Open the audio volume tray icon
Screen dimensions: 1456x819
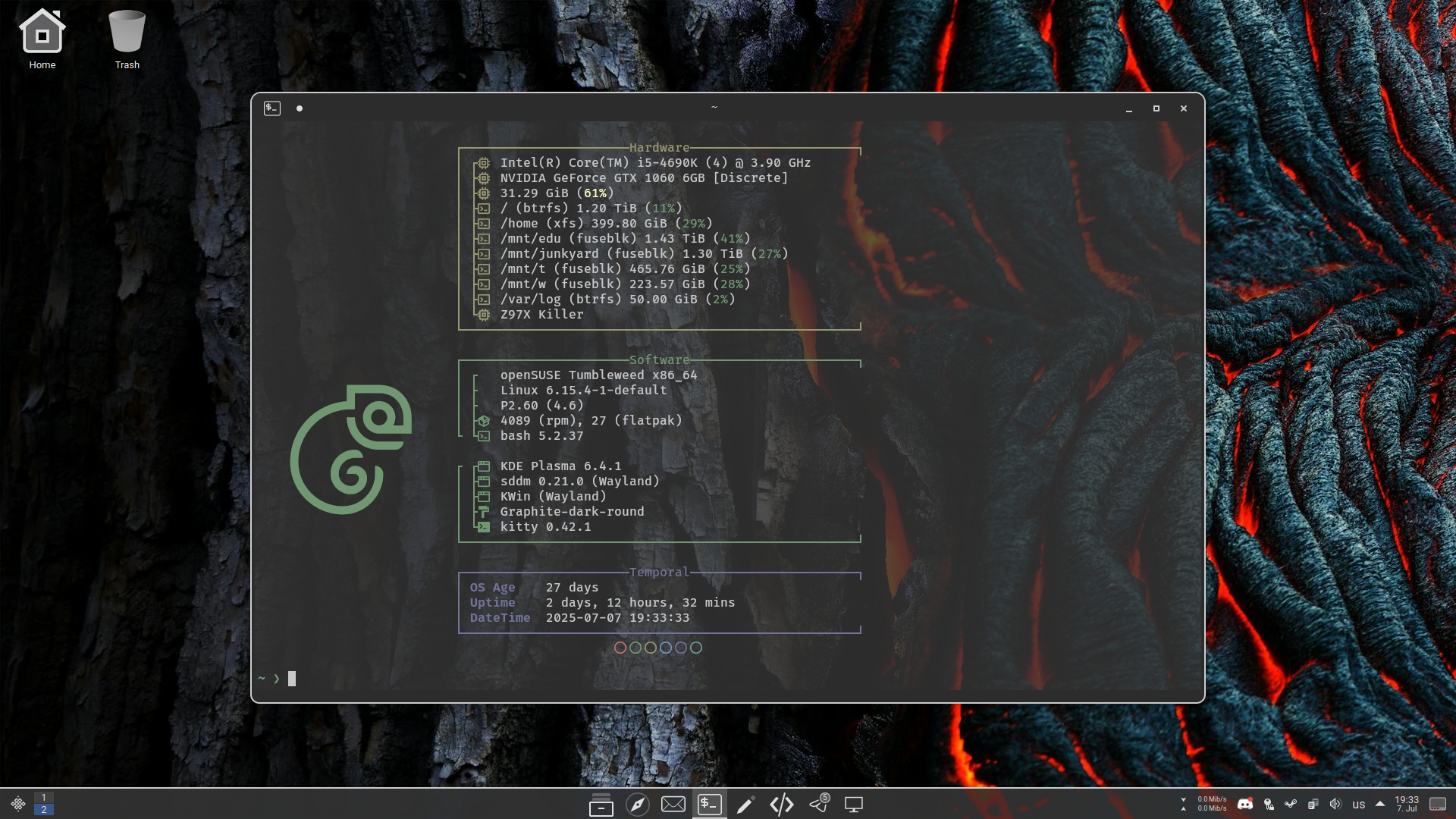pos(1335,804)
